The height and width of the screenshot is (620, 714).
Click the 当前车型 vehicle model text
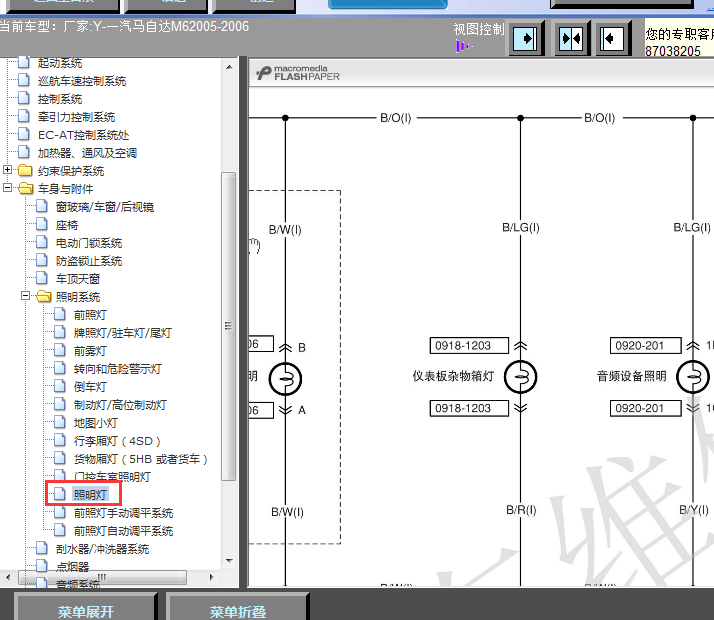point(124,26)
